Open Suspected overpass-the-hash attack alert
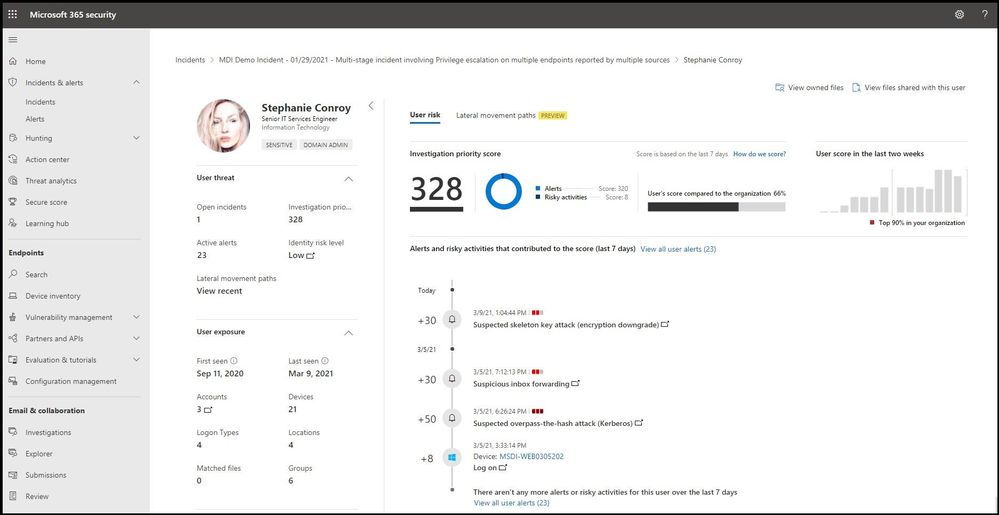 click(x=553, y=423)
